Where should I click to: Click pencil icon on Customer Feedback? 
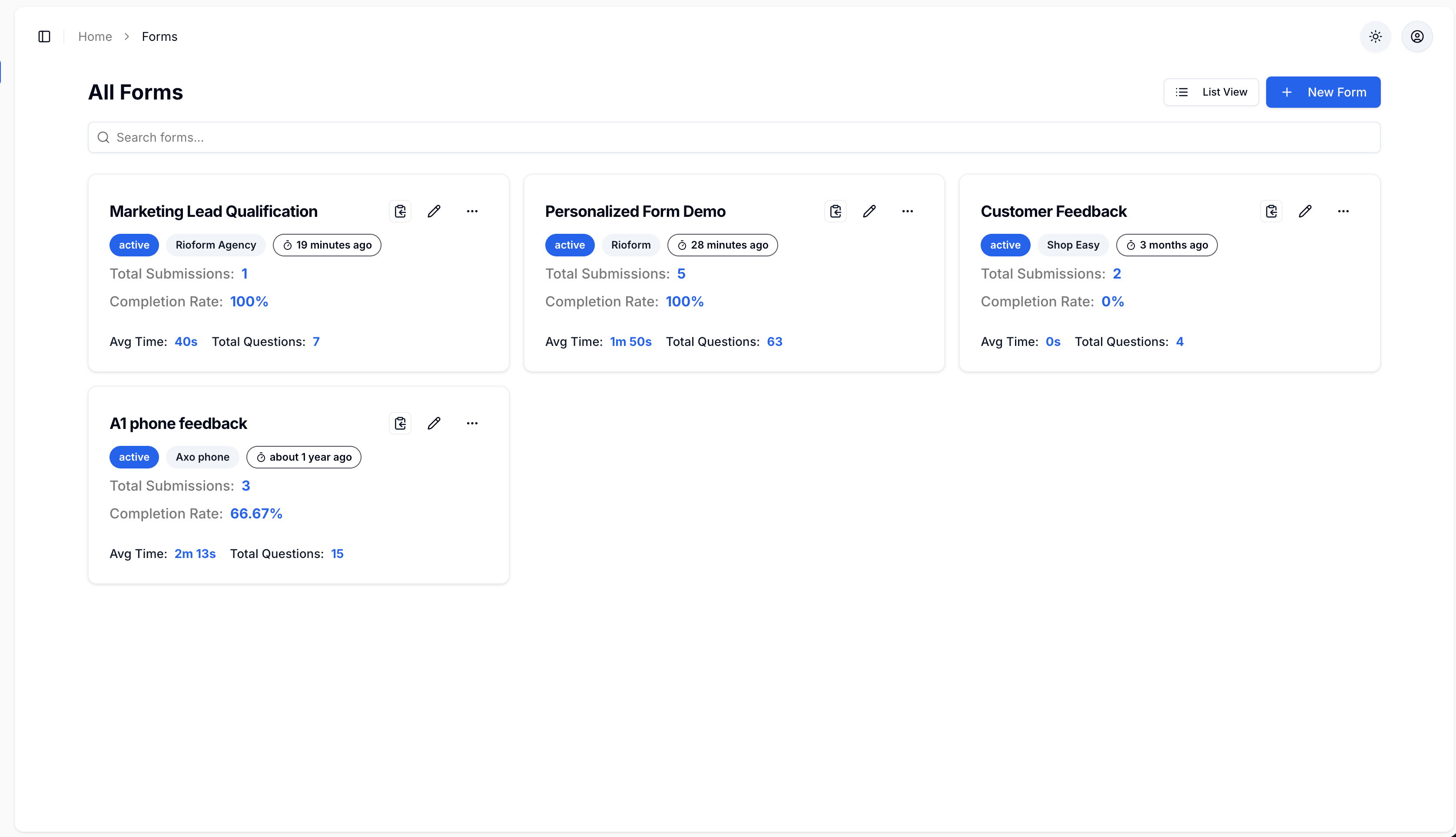tap(1305, 211)
